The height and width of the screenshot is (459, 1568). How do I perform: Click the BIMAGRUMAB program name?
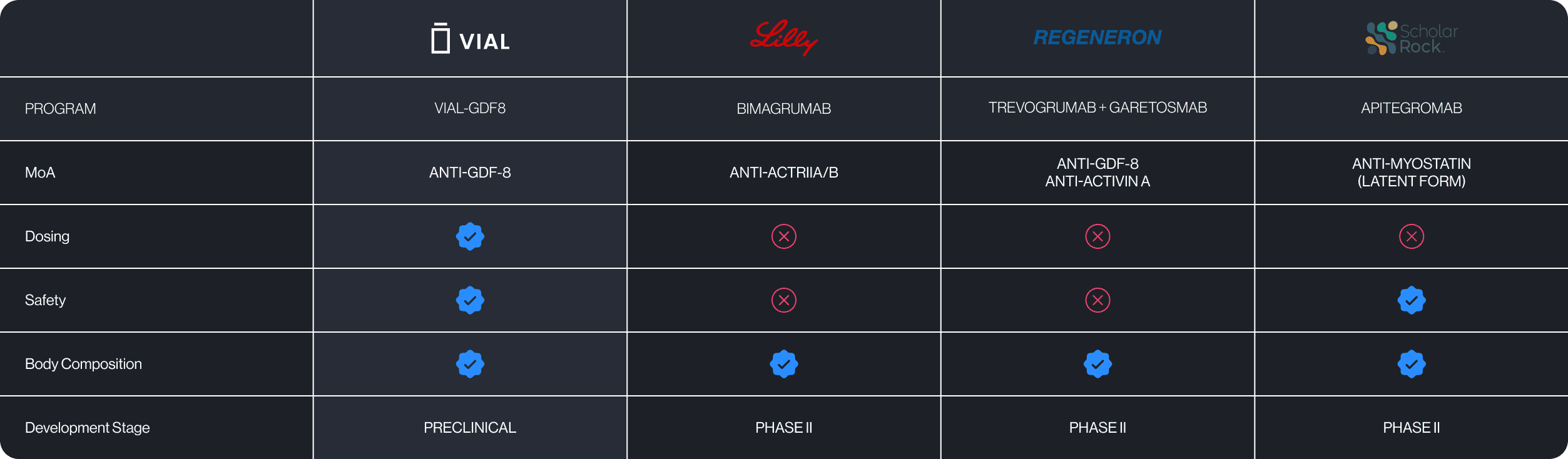pos(783,109)
